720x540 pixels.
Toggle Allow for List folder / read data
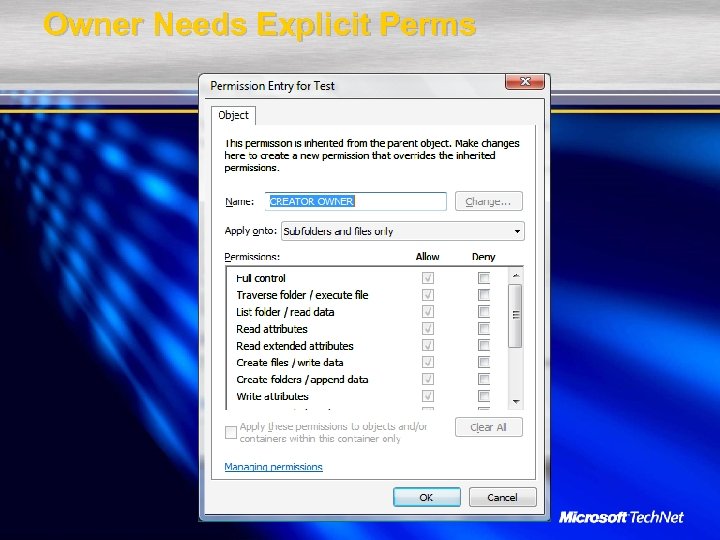[x=428, y=312]
